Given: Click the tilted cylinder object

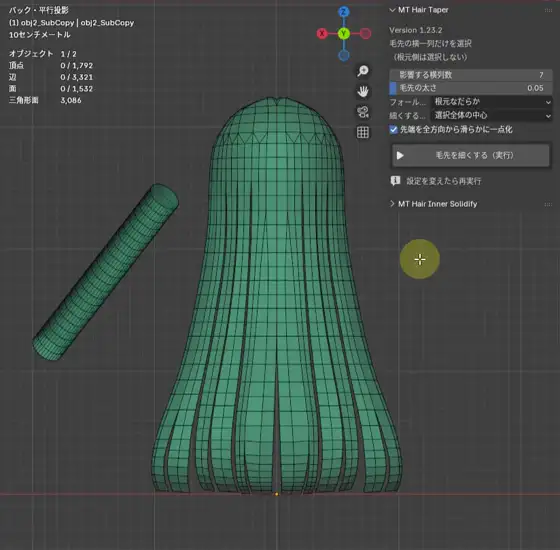Looking at the screenshot, I should [105, 272].
